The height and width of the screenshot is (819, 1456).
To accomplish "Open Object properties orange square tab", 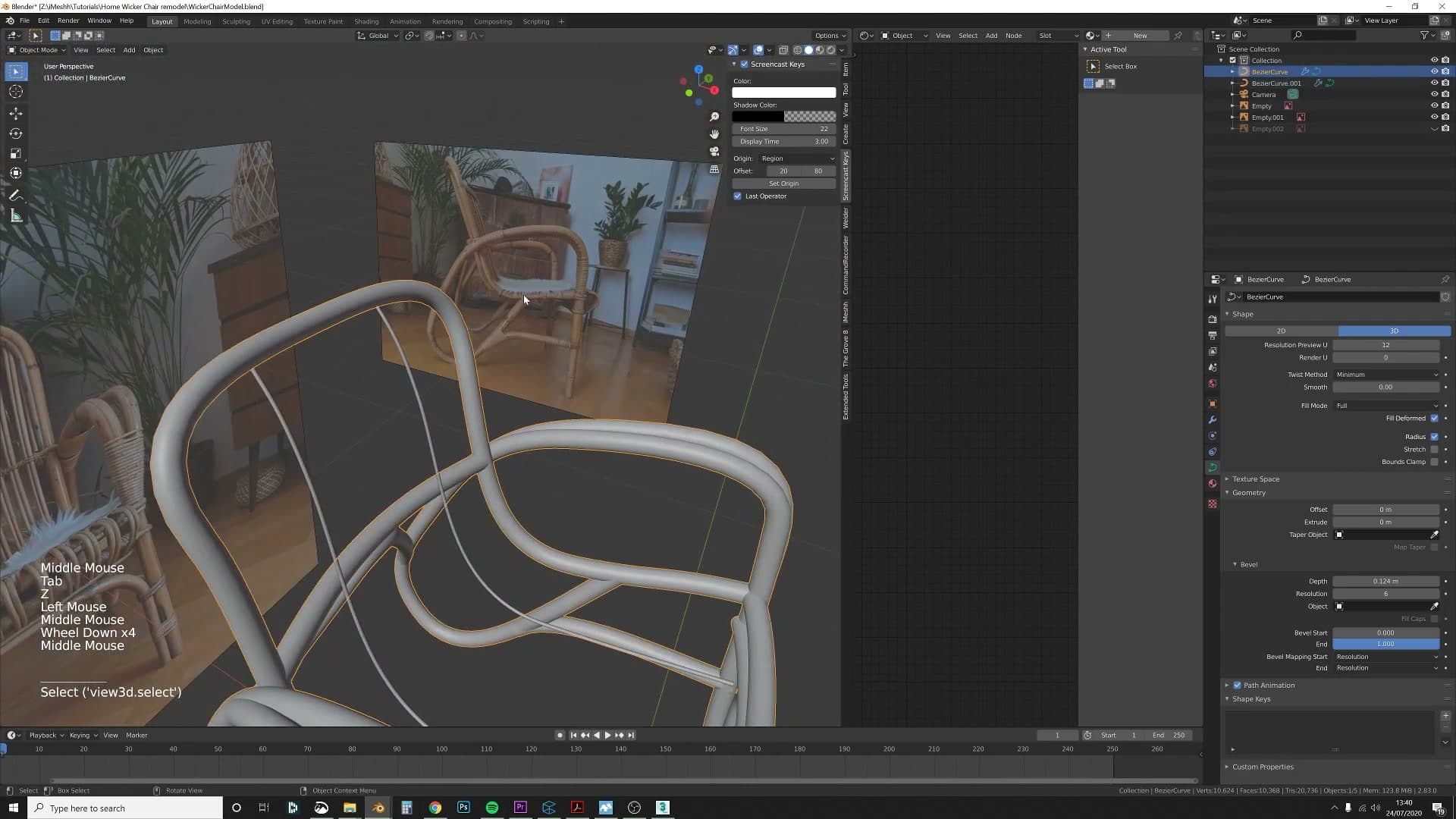I will point(1213,403).
